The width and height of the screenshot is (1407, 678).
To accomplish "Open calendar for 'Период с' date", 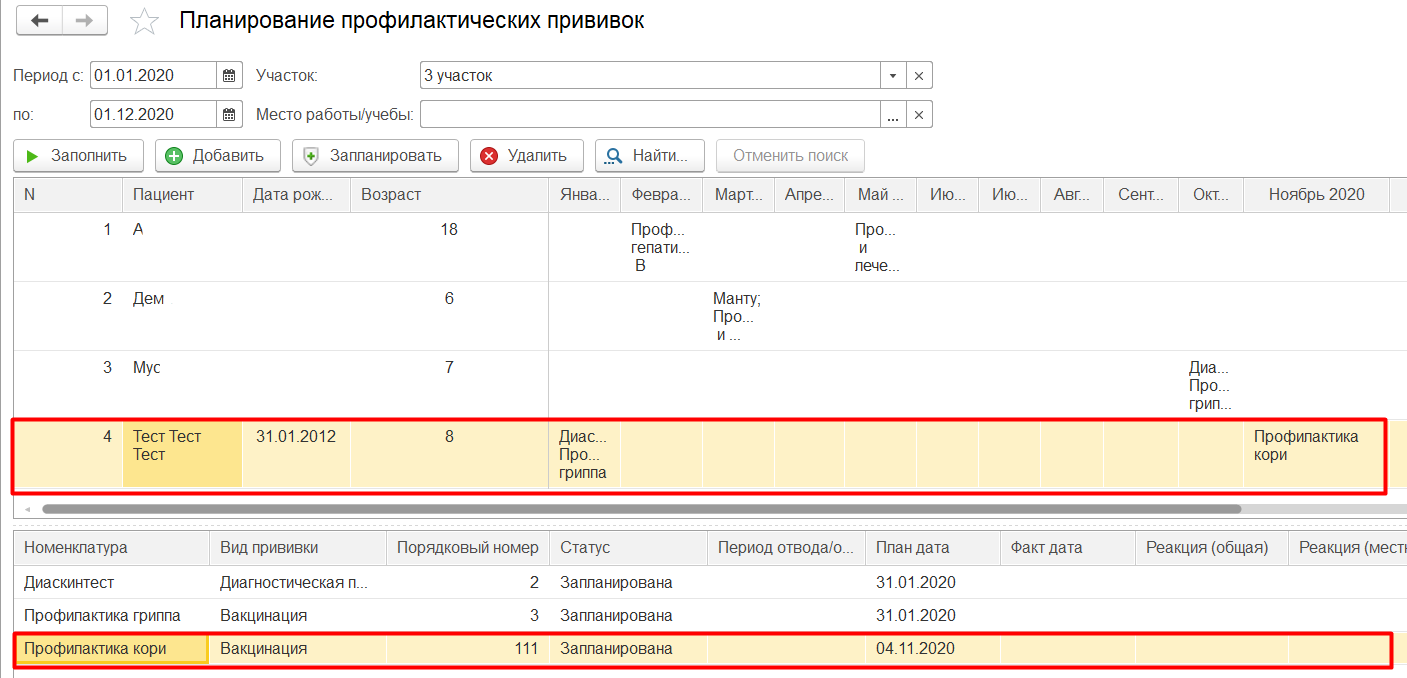I will [230, 75].
